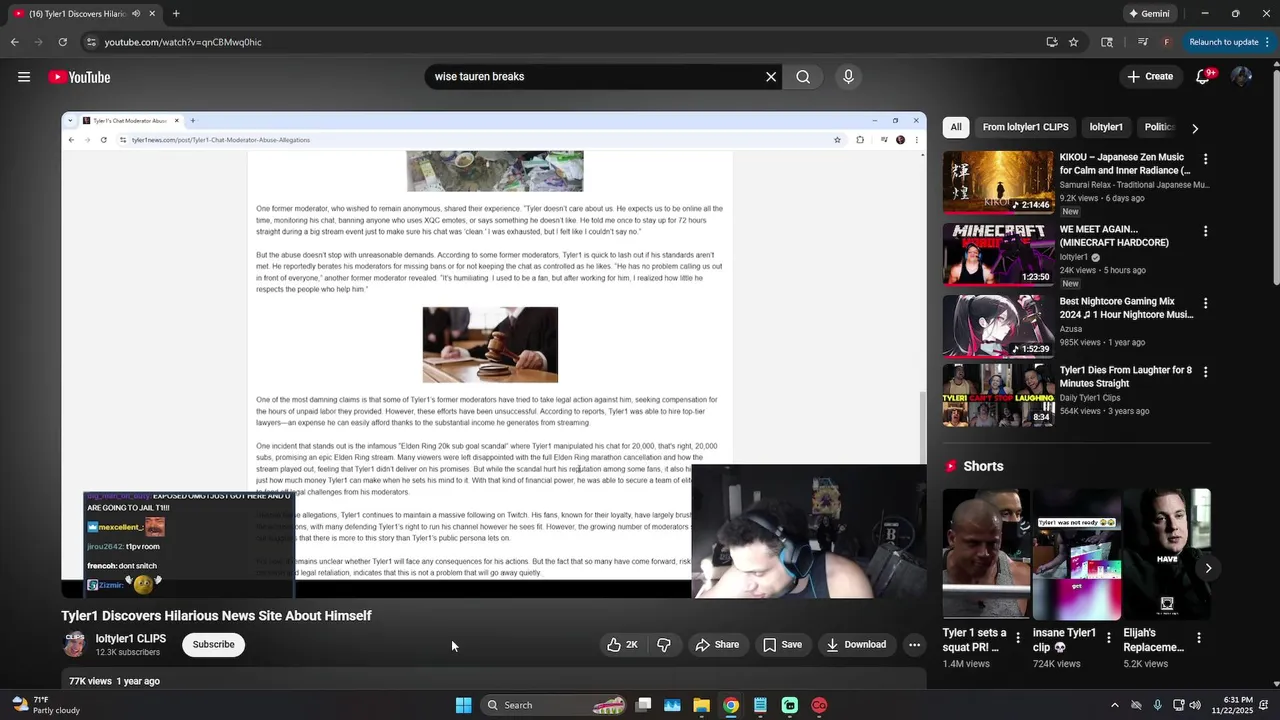The image size is (1280, 720).
Task: Open the Gemini button in Chrome
Action: pos(1149,14)
